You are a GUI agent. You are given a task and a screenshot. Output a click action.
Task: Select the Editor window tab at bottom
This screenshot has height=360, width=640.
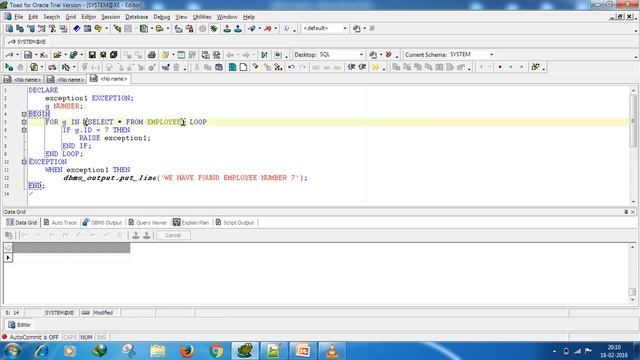[x=20, y=325]
